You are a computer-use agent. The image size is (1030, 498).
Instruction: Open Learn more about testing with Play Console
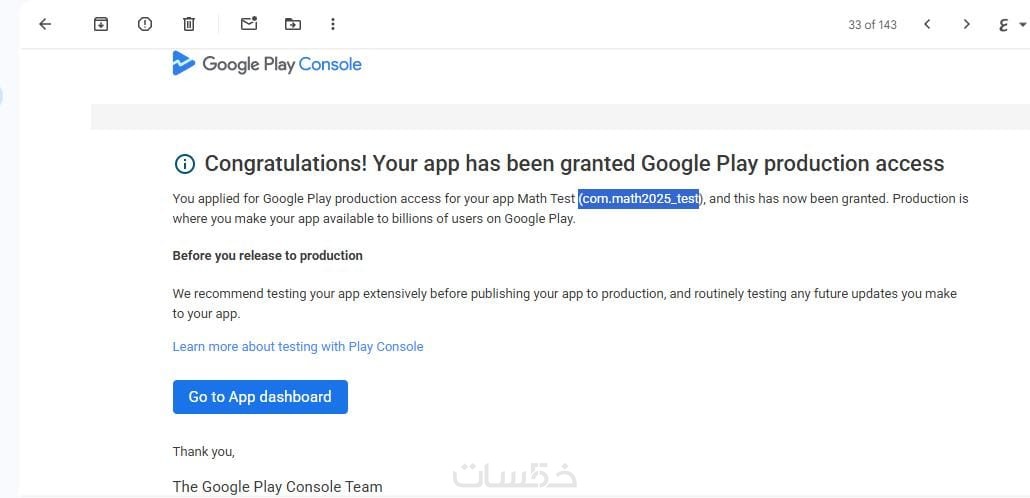point(298,347)
